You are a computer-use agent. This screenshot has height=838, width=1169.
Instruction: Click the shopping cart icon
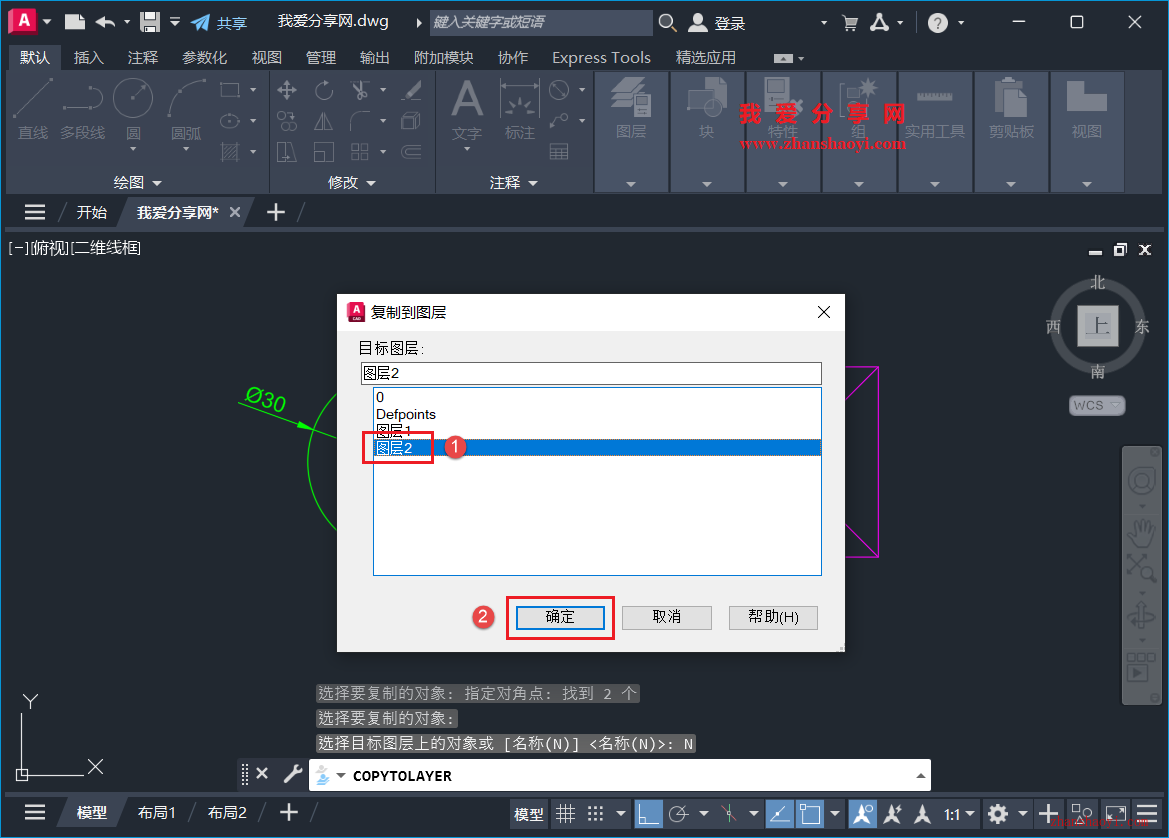tap(850, 23)
